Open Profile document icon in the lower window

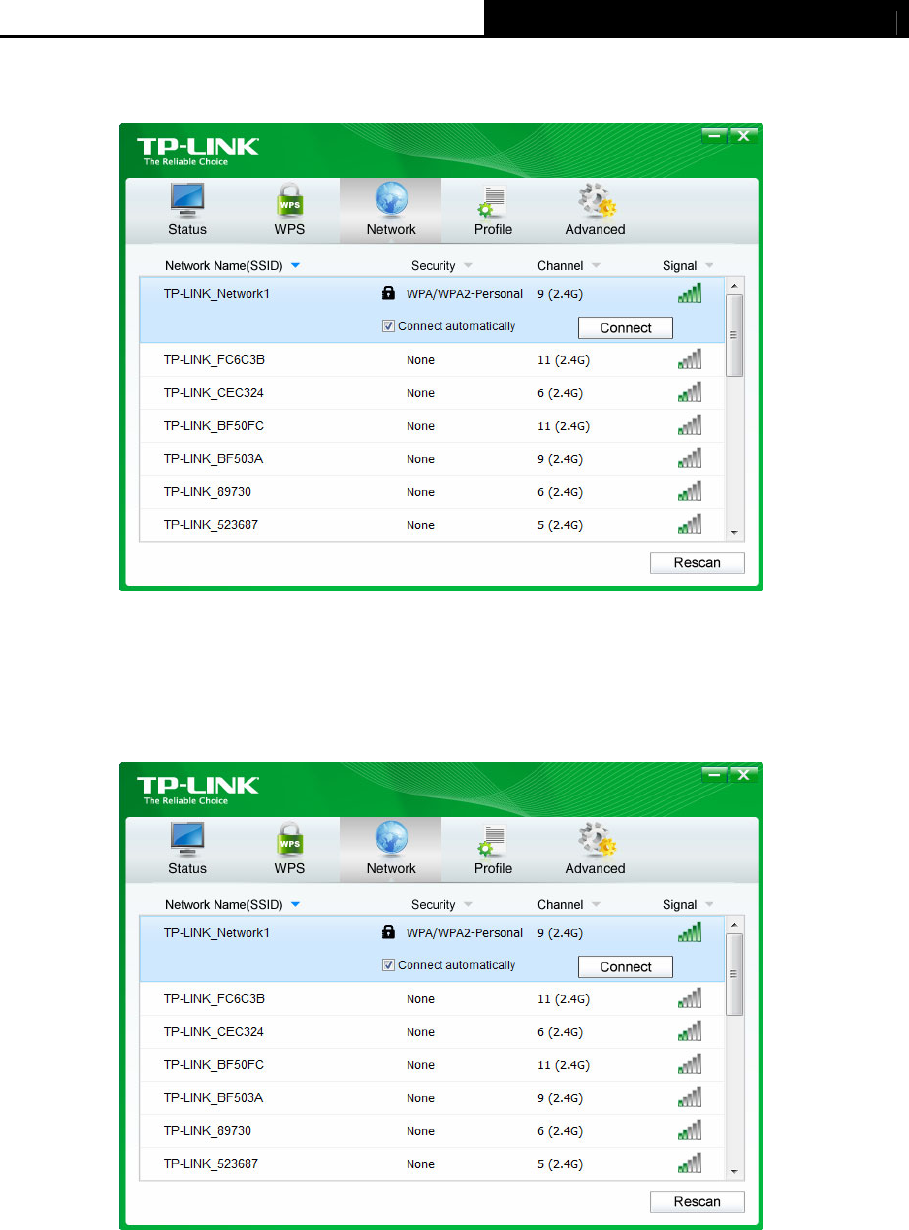pos(492,840)
